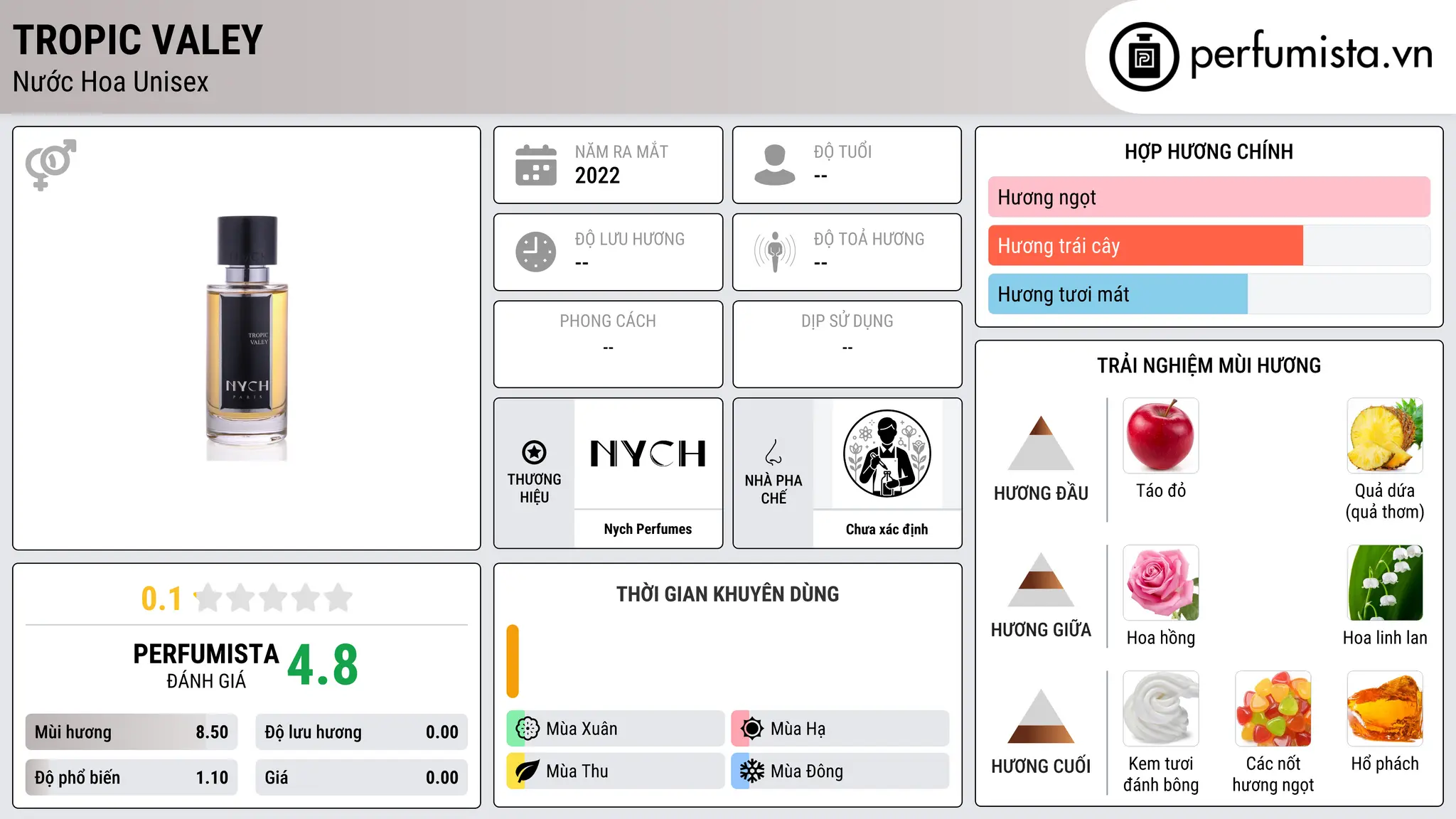Click the star badge icon above Thương hiệu
The image size is (1456, 819).
pyautogui.click(x=534, y=452)
